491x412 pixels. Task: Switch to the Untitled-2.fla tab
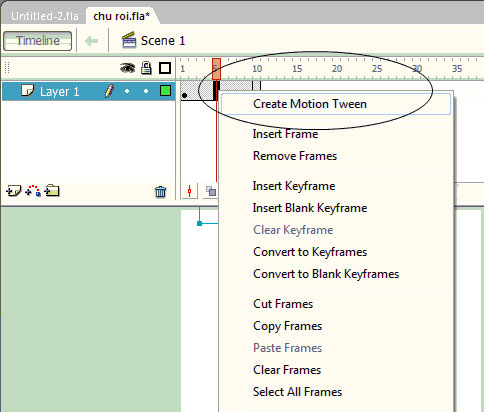(45, 16)
